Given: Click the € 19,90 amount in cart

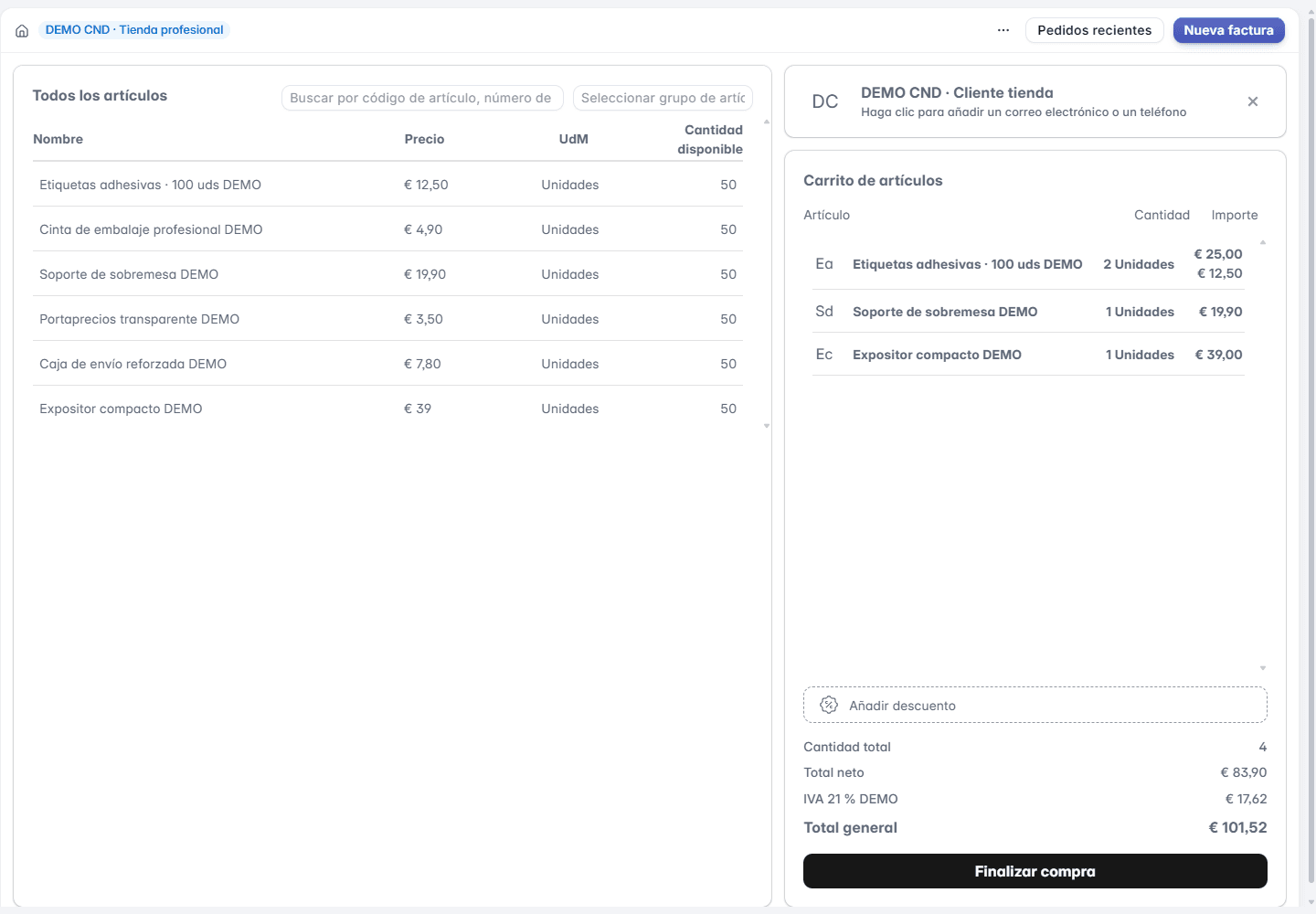Looking at the screenshot, I should [1220, 312].
